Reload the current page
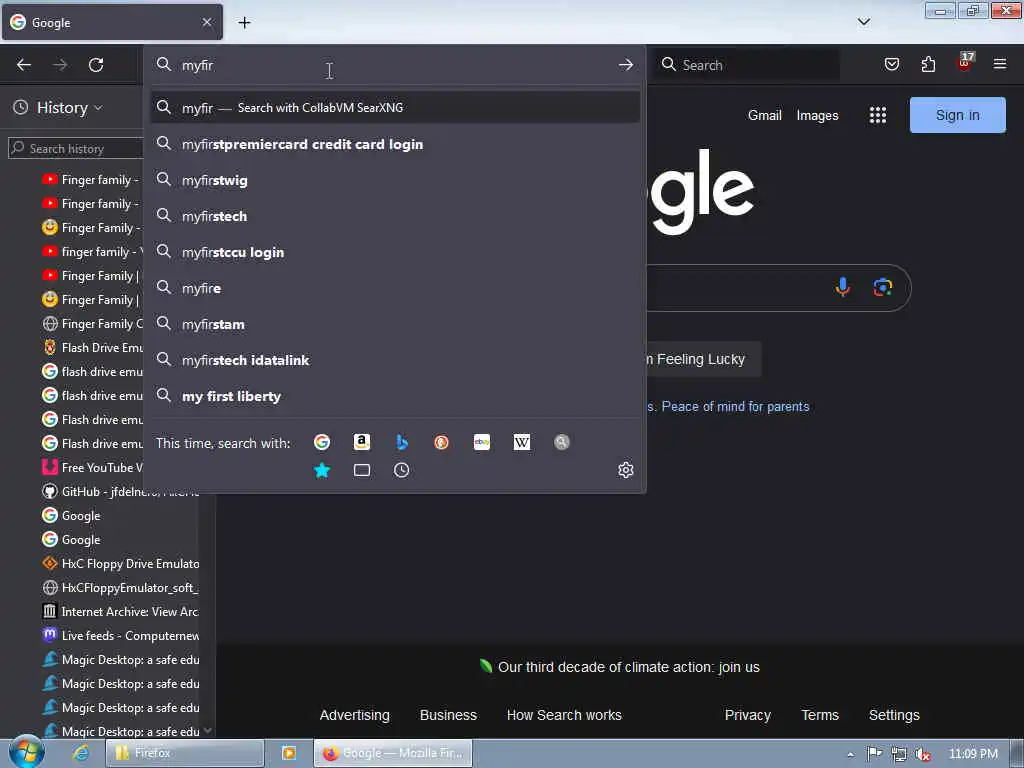Viewport: 1024px width, 768px height. point(96,65)
